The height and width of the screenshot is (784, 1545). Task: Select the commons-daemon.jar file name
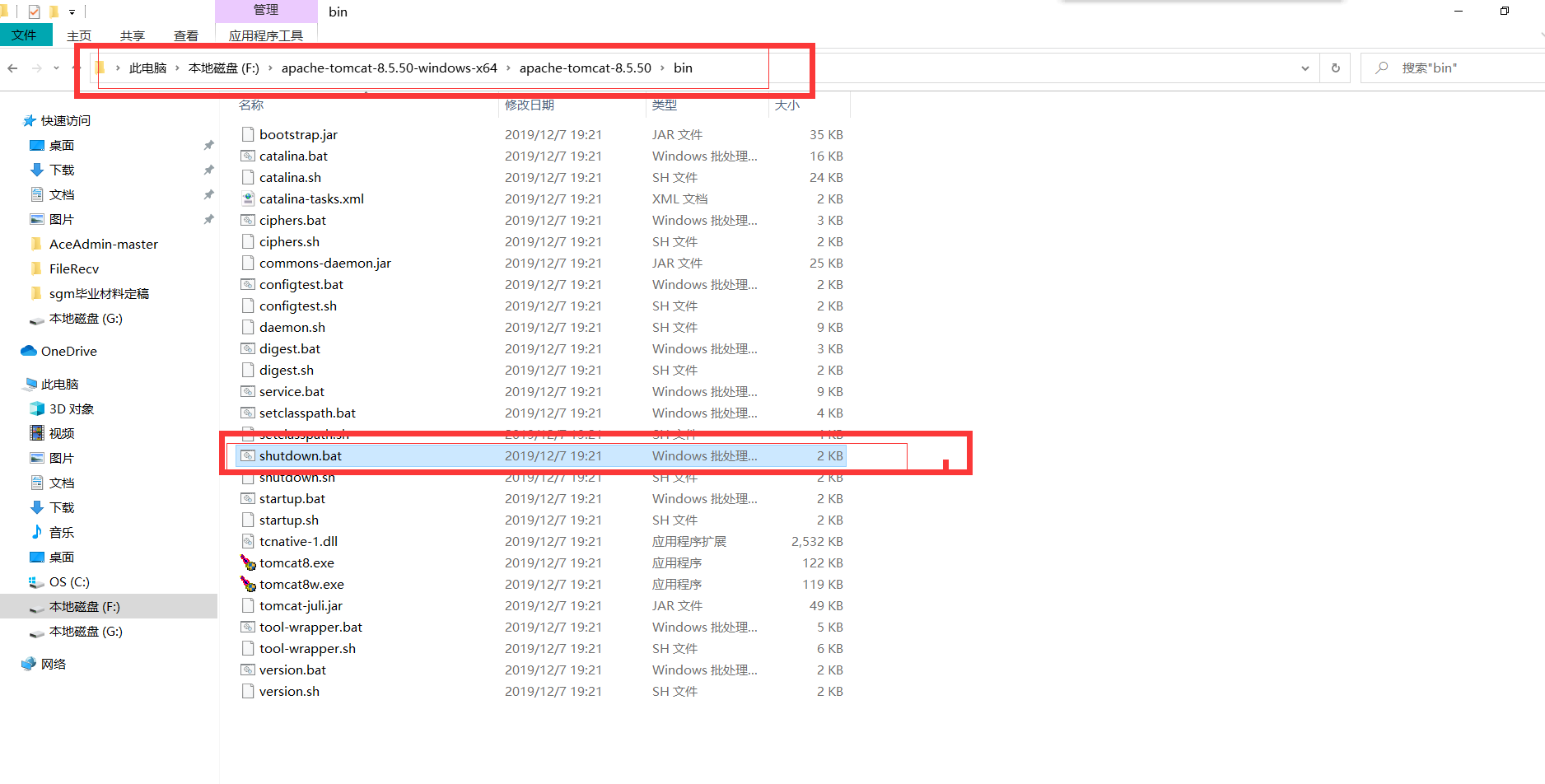(325, 263)
